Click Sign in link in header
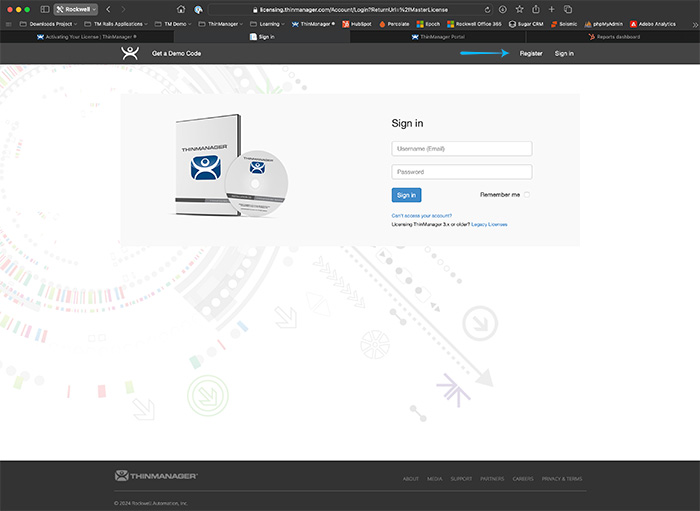This screenshot has width=700, height=511. click(564, 54)
